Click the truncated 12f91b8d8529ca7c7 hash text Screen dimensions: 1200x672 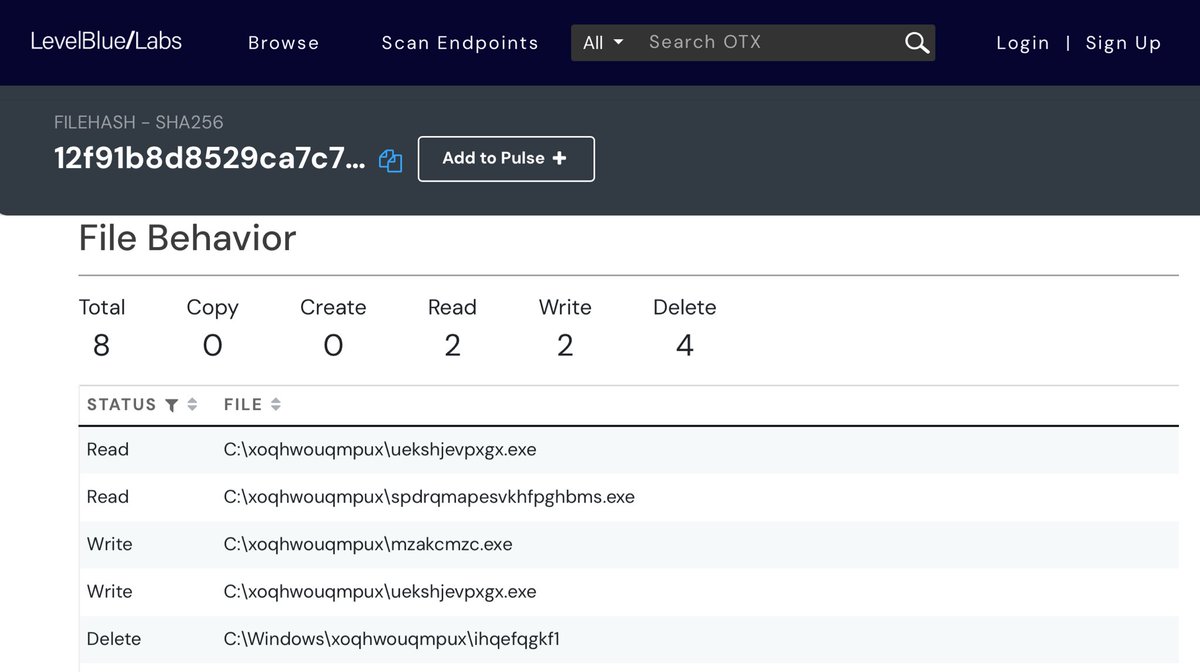210,159
